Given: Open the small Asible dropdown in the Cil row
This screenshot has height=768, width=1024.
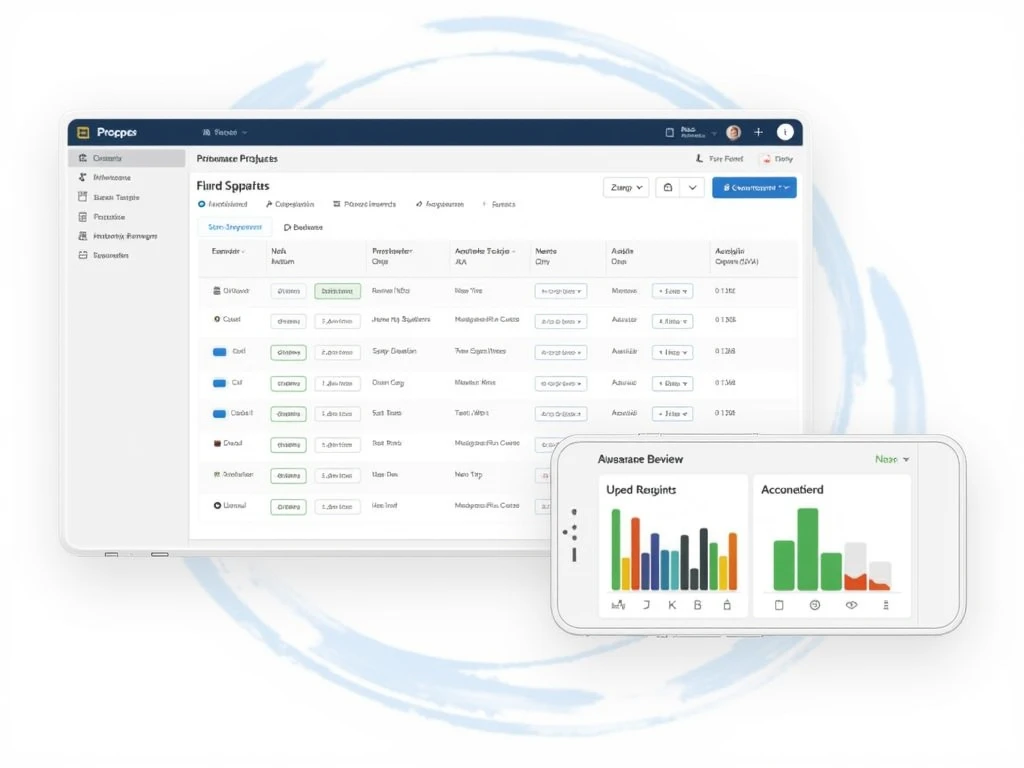Looking at the screenshot, I should coord(673,383).
